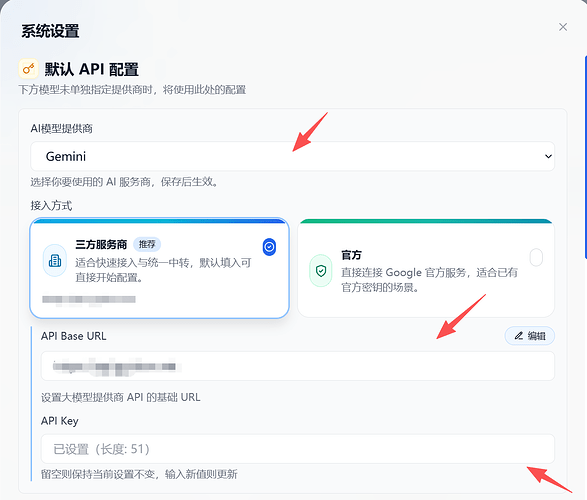Click the 官方 card title

[351, 255]
